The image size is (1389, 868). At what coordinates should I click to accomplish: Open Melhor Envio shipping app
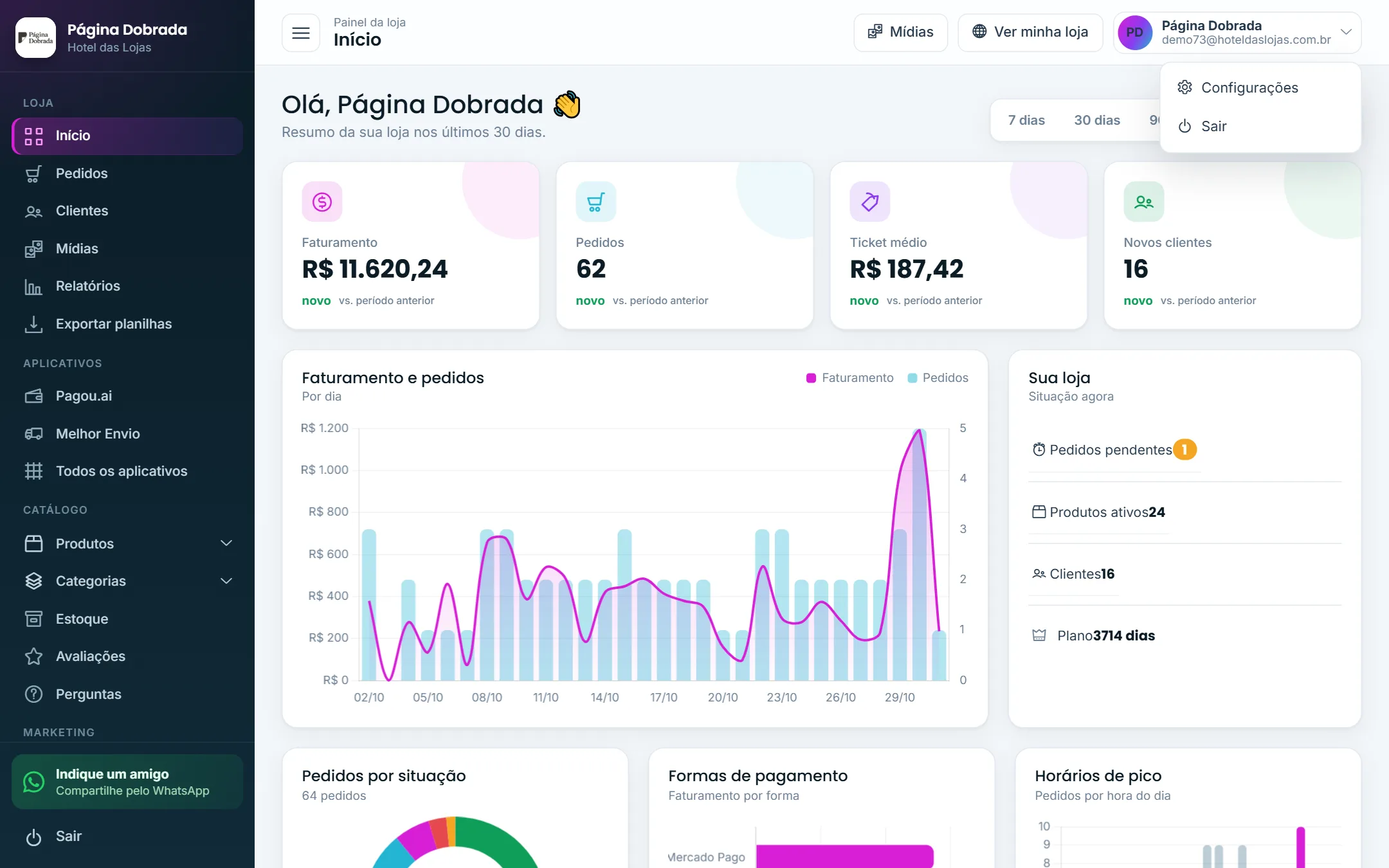click(127, 433)
